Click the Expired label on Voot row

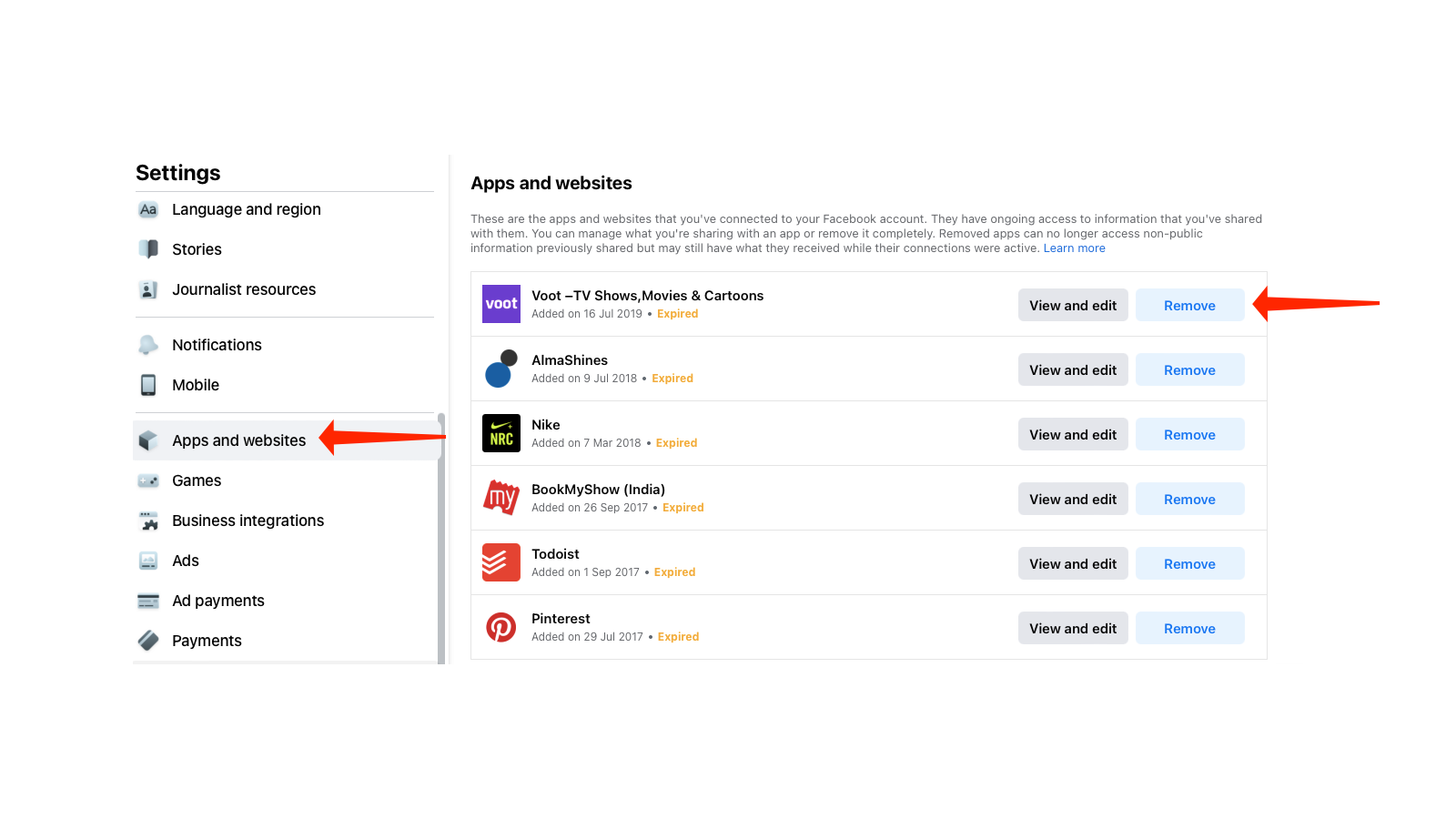(678, 314)
